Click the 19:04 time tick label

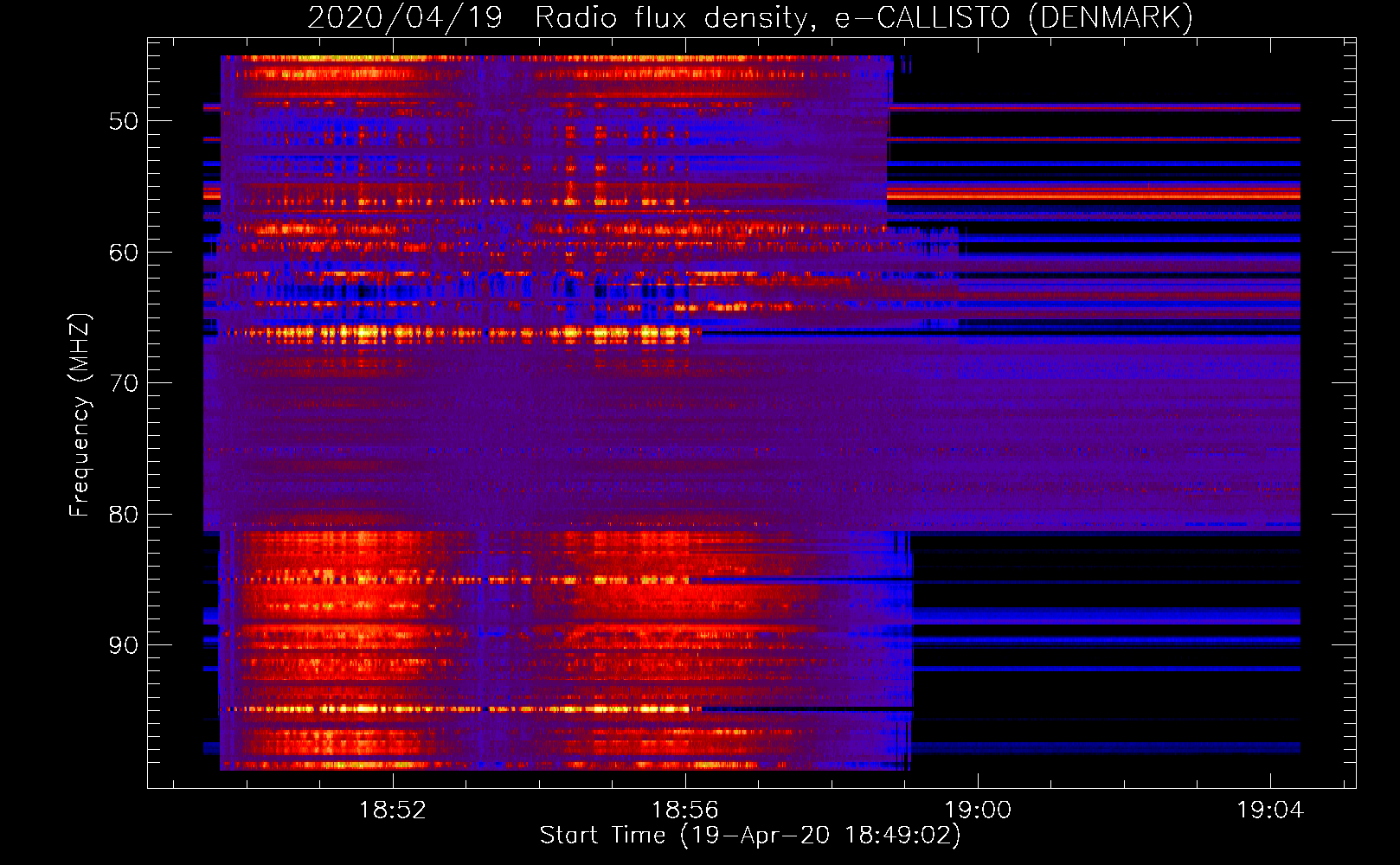coord(1270,811)
